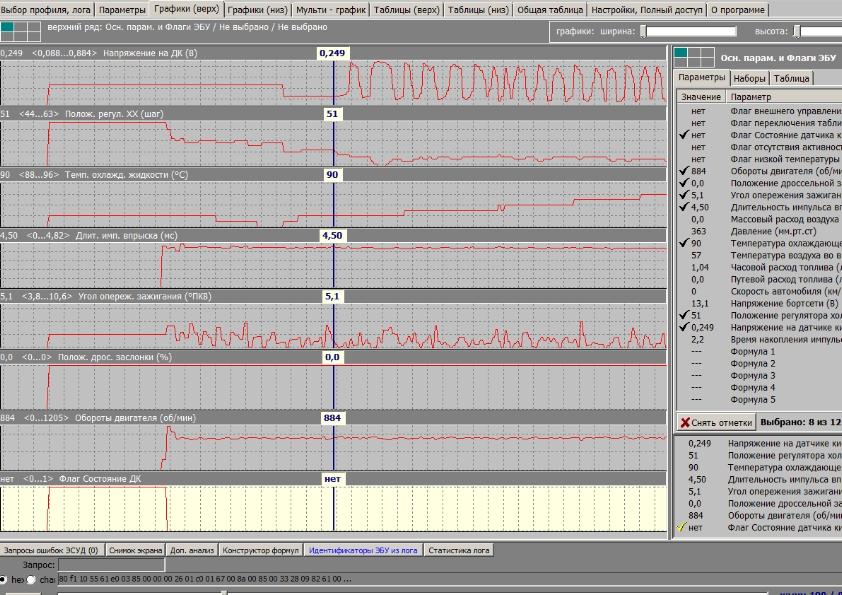This screenshot has width=842, height=595.
Task: Open 'Конструктор формул'
Action: coord(260,550)
